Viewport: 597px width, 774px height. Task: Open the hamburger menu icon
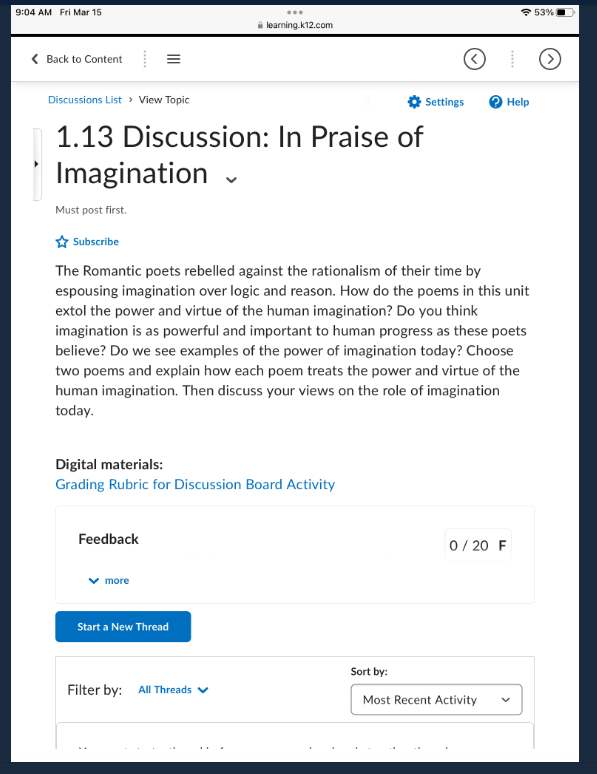click(x=173, y=59)
